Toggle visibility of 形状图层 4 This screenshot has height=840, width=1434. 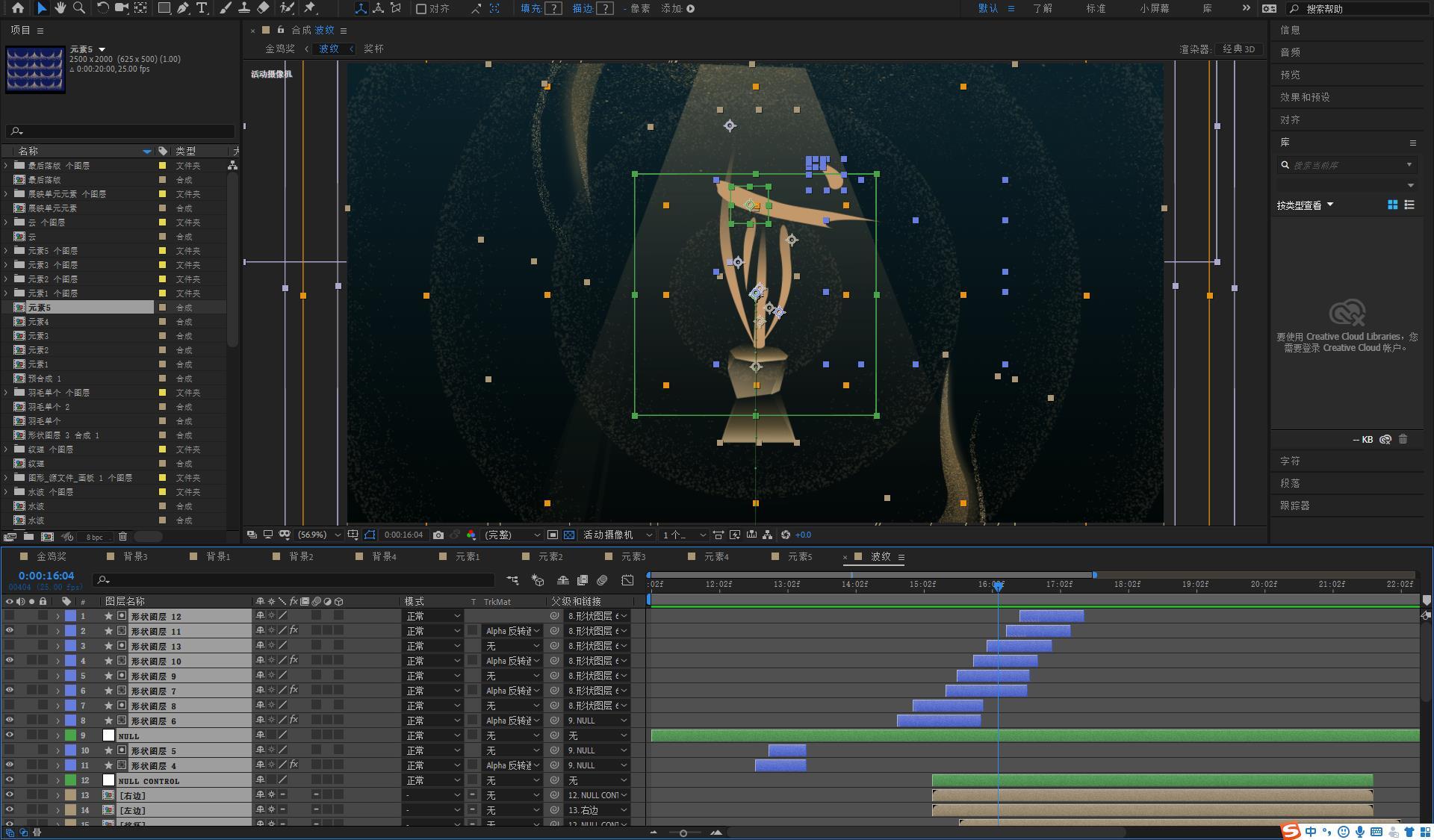[10, 765]
